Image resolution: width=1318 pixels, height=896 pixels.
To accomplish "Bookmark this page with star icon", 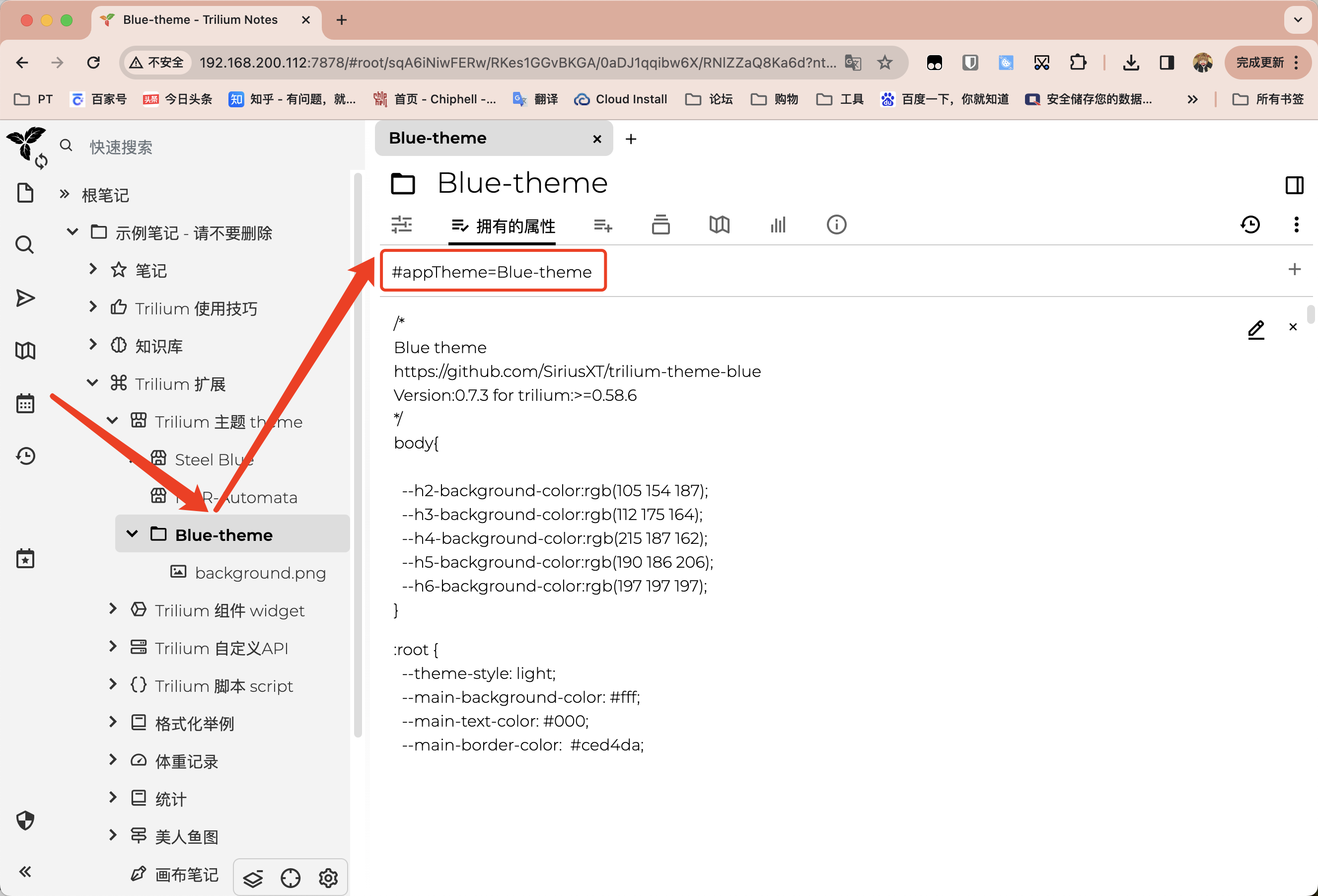I will click(x=884, y=63).
